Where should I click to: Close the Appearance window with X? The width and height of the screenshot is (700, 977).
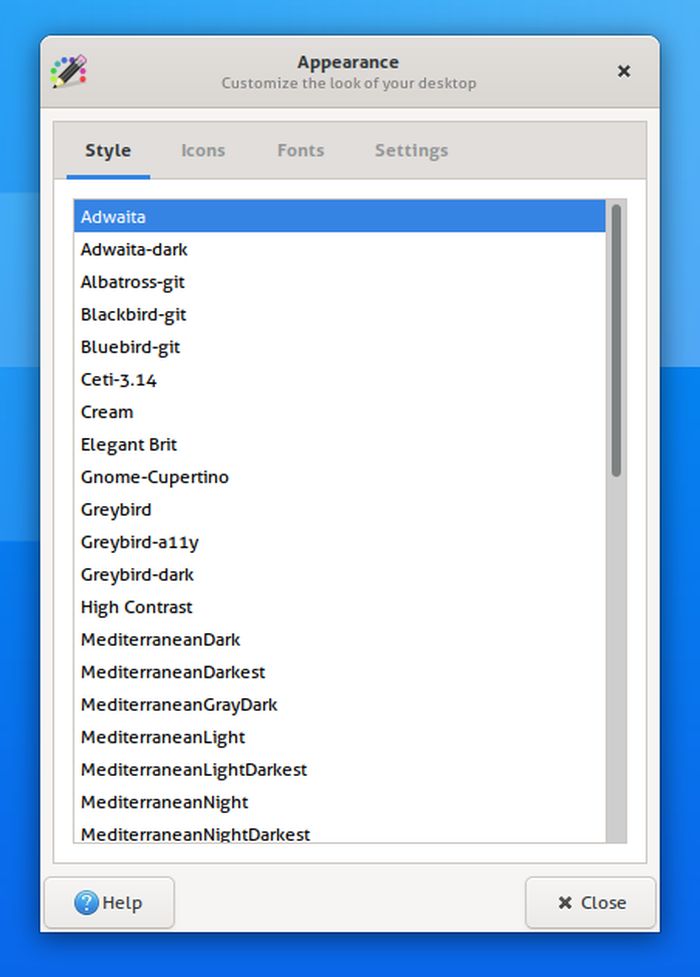[623, 71]
